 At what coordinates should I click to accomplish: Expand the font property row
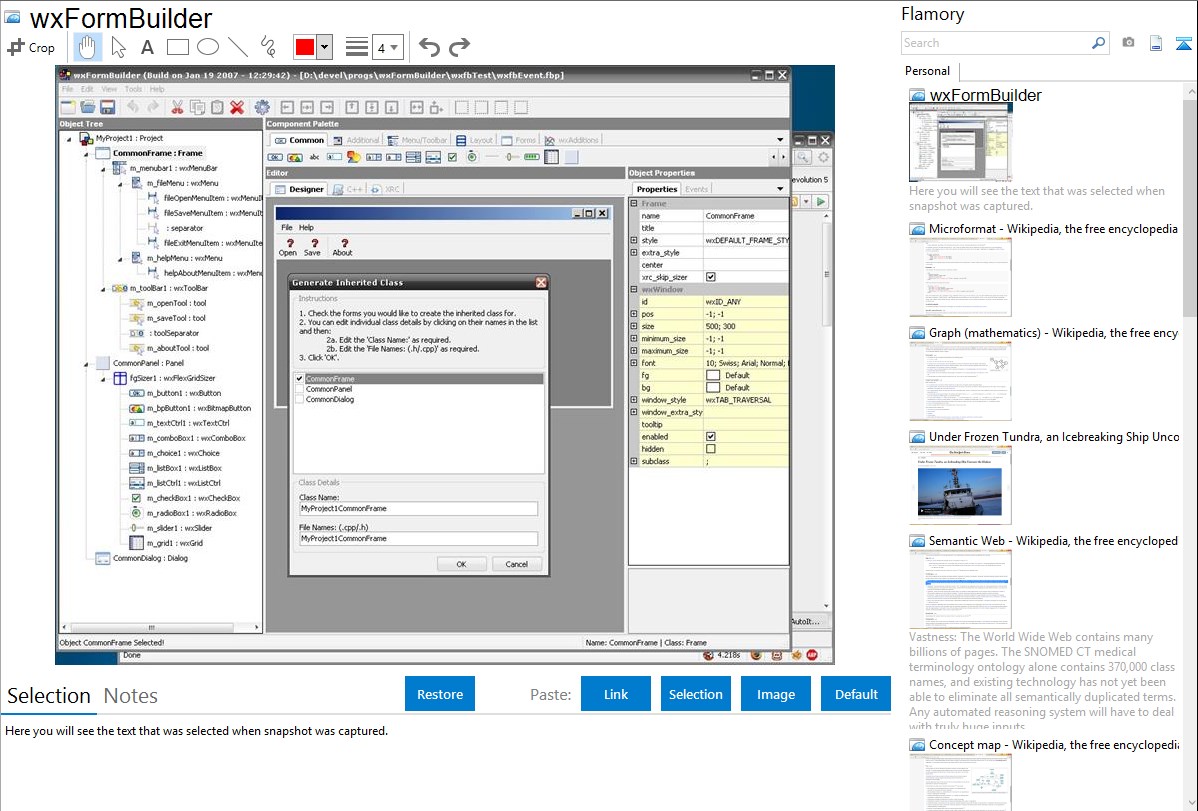(x=633, y=362)
